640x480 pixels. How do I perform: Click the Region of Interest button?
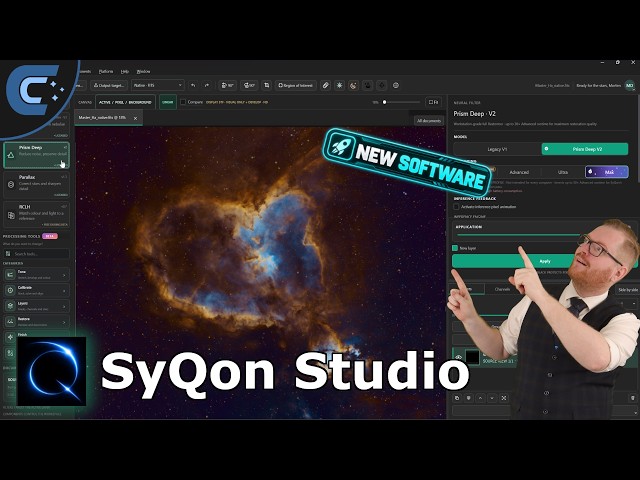(296, 85)
